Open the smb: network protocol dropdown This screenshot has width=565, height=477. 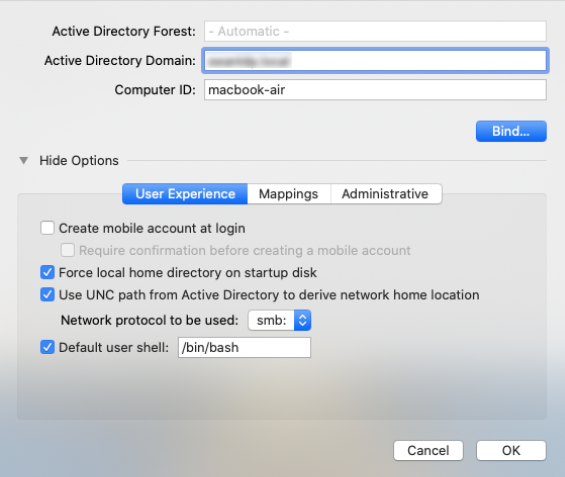coord(279,320)
